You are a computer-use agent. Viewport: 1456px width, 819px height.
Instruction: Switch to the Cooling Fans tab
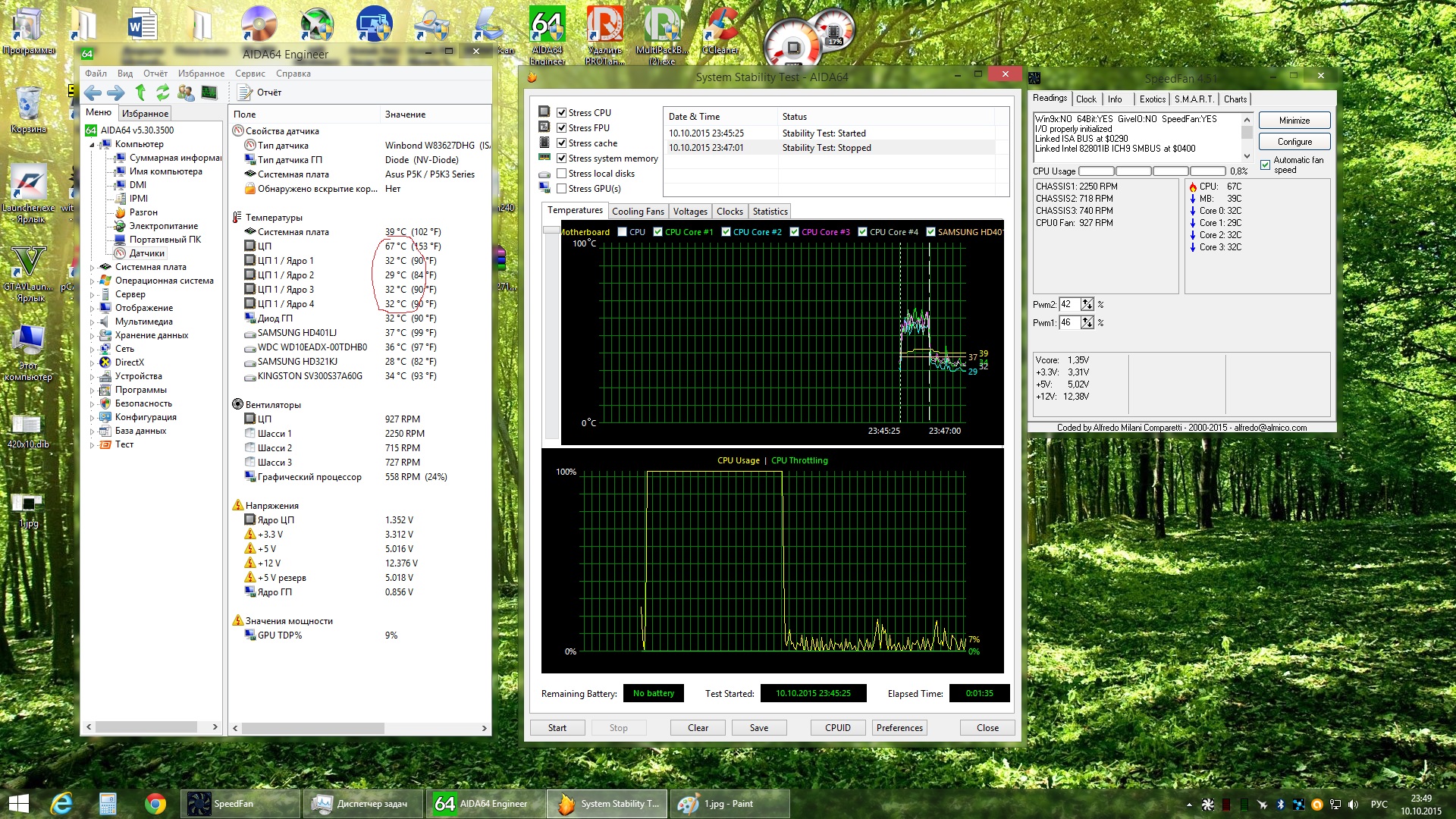(x=637, y=212)
